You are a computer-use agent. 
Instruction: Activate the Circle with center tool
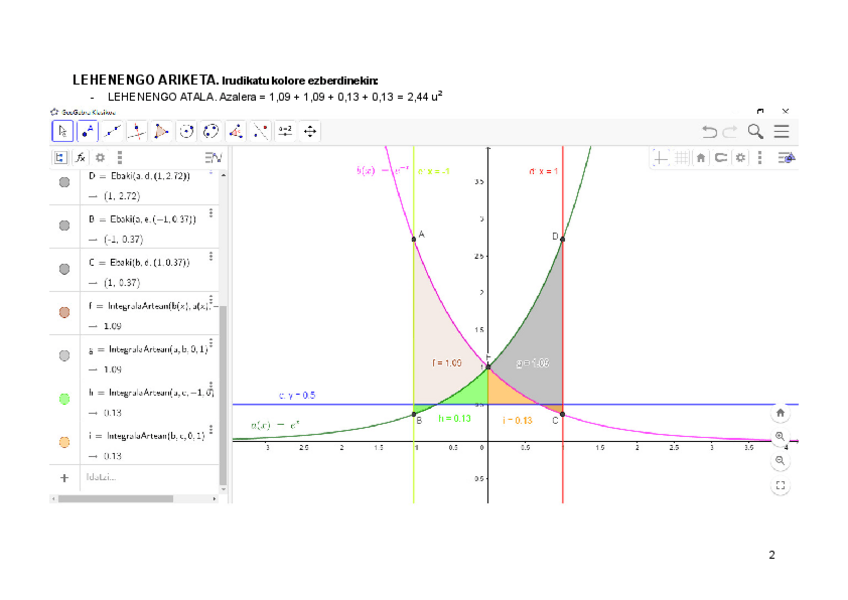186,131
